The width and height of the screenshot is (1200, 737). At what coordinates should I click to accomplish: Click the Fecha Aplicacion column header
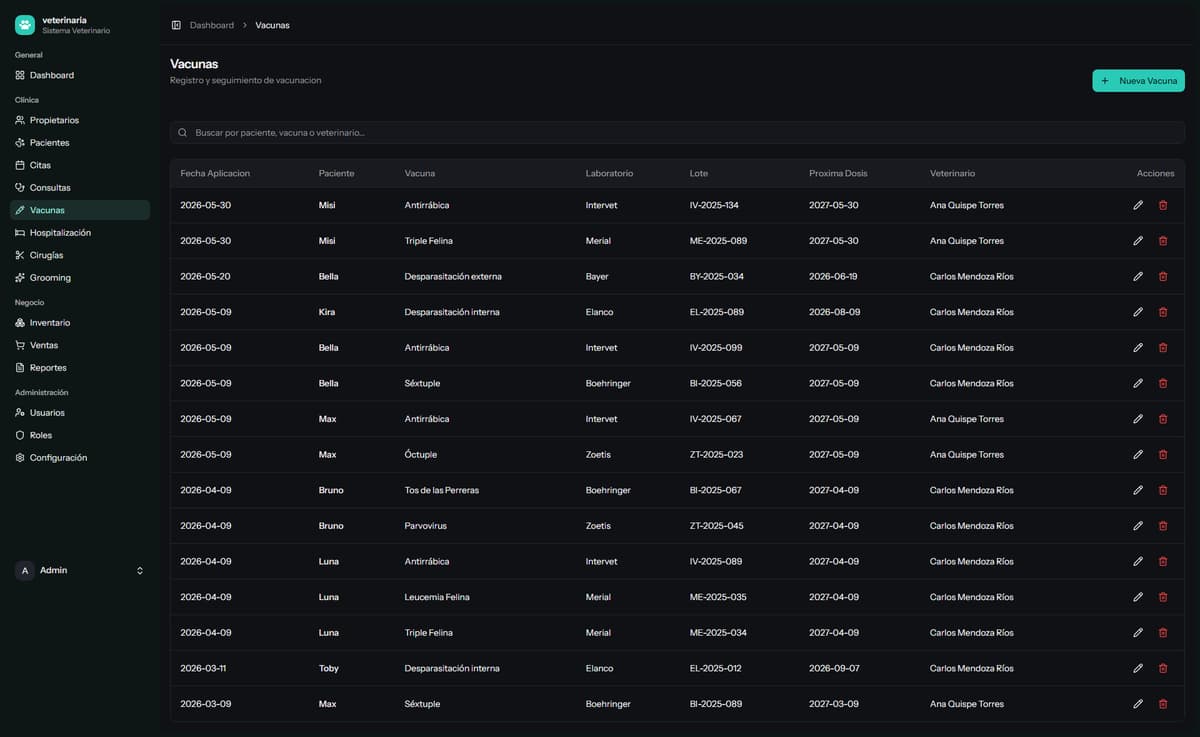point(215,173)
